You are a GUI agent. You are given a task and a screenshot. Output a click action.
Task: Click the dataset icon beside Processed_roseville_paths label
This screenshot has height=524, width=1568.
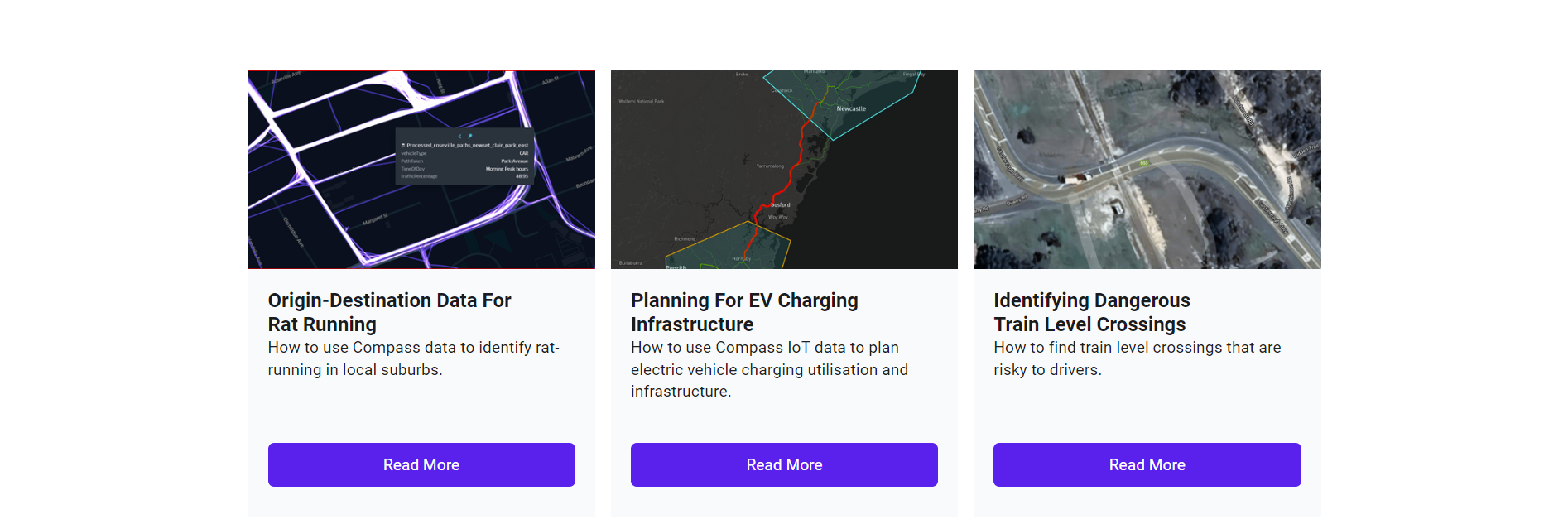tap(403, 145)
